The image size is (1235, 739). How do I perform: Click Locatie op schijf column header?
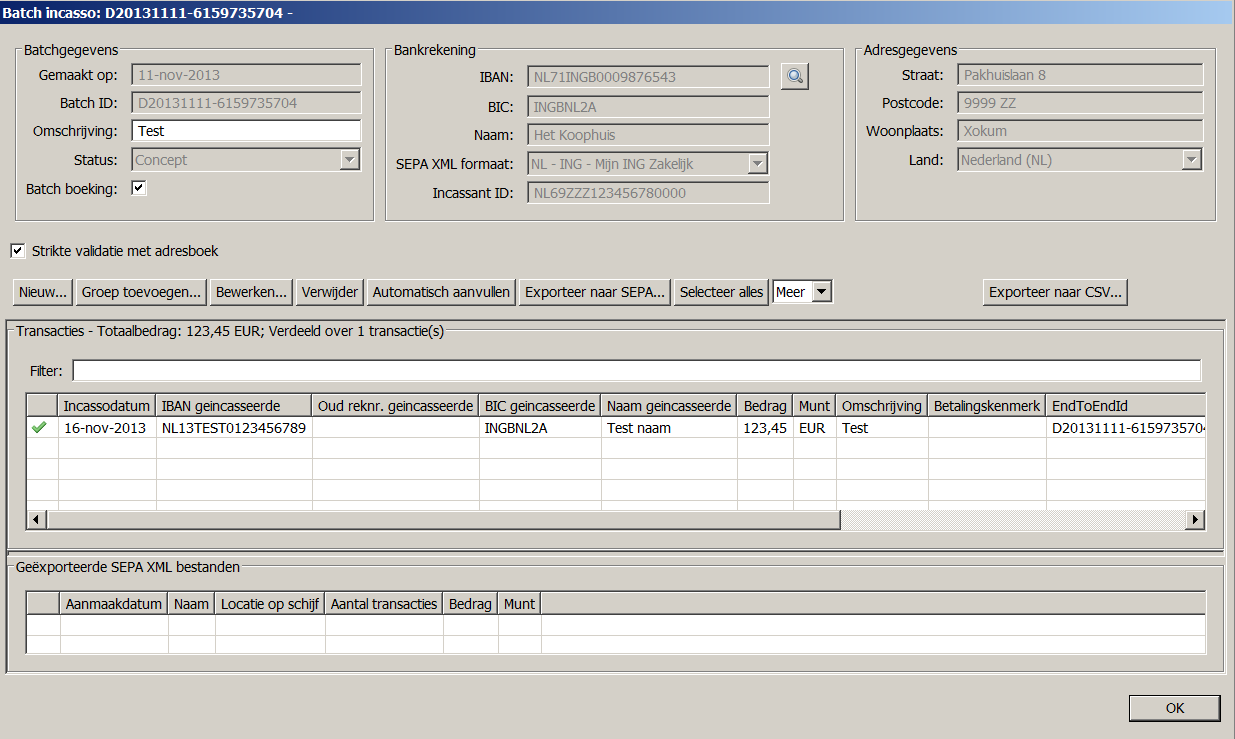(269, 603)
